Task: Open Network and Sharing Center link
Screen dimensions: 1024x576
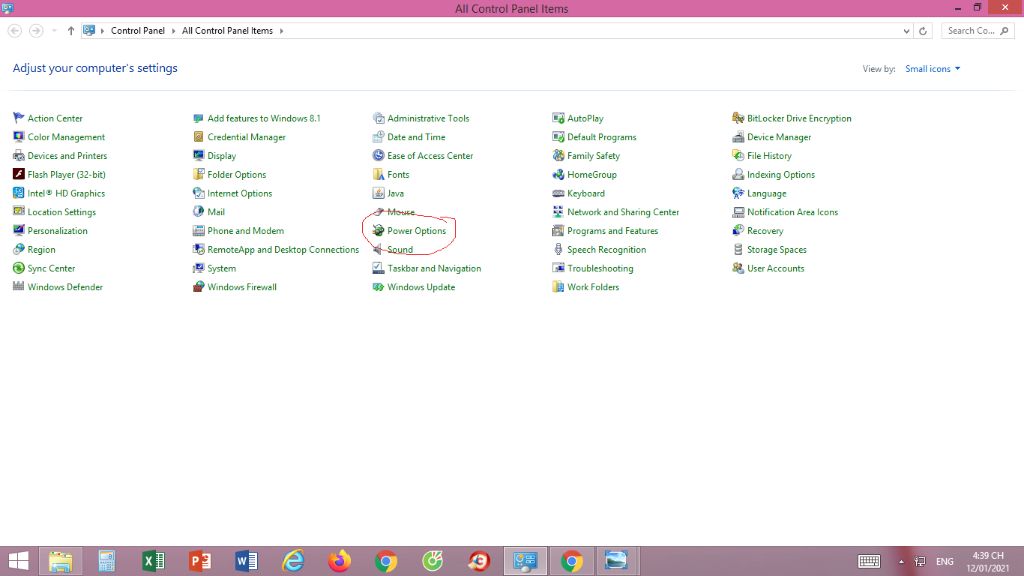Action: pyautogui.click(x=623, y=212)
